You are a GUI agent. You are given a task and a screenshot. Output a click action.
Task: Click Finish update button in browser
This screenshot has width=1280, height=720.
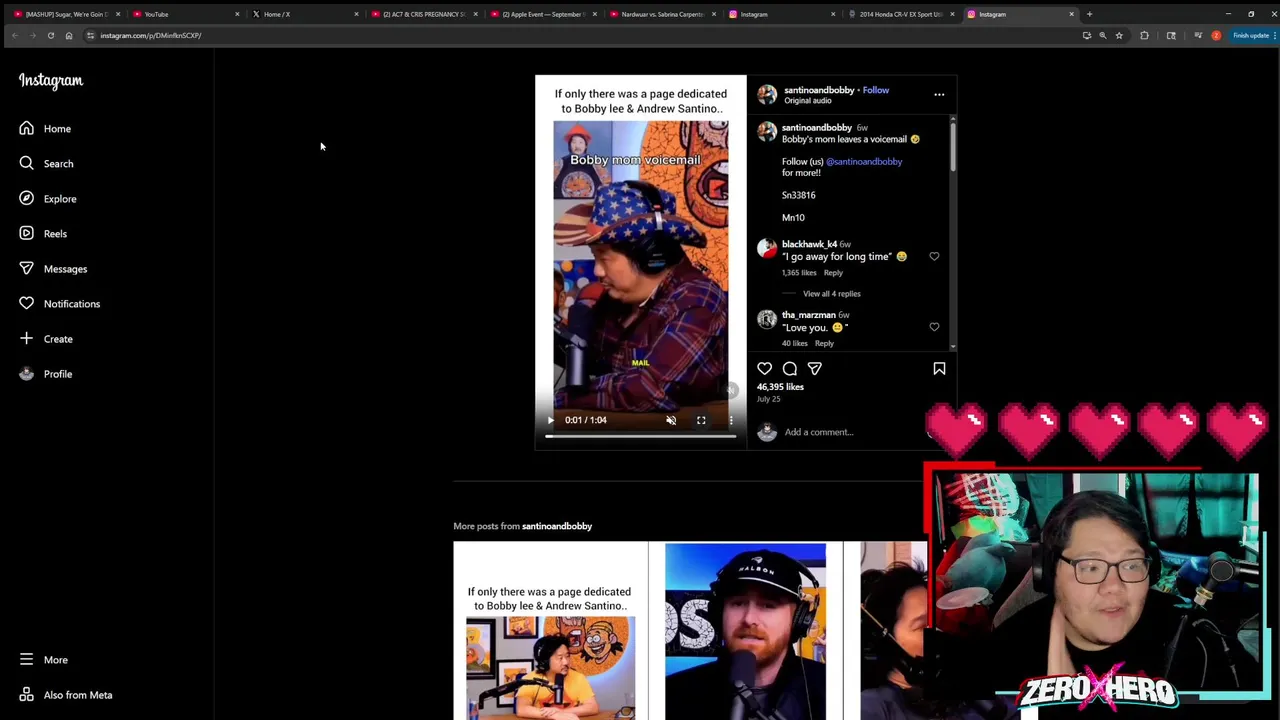coord(1252,36)
